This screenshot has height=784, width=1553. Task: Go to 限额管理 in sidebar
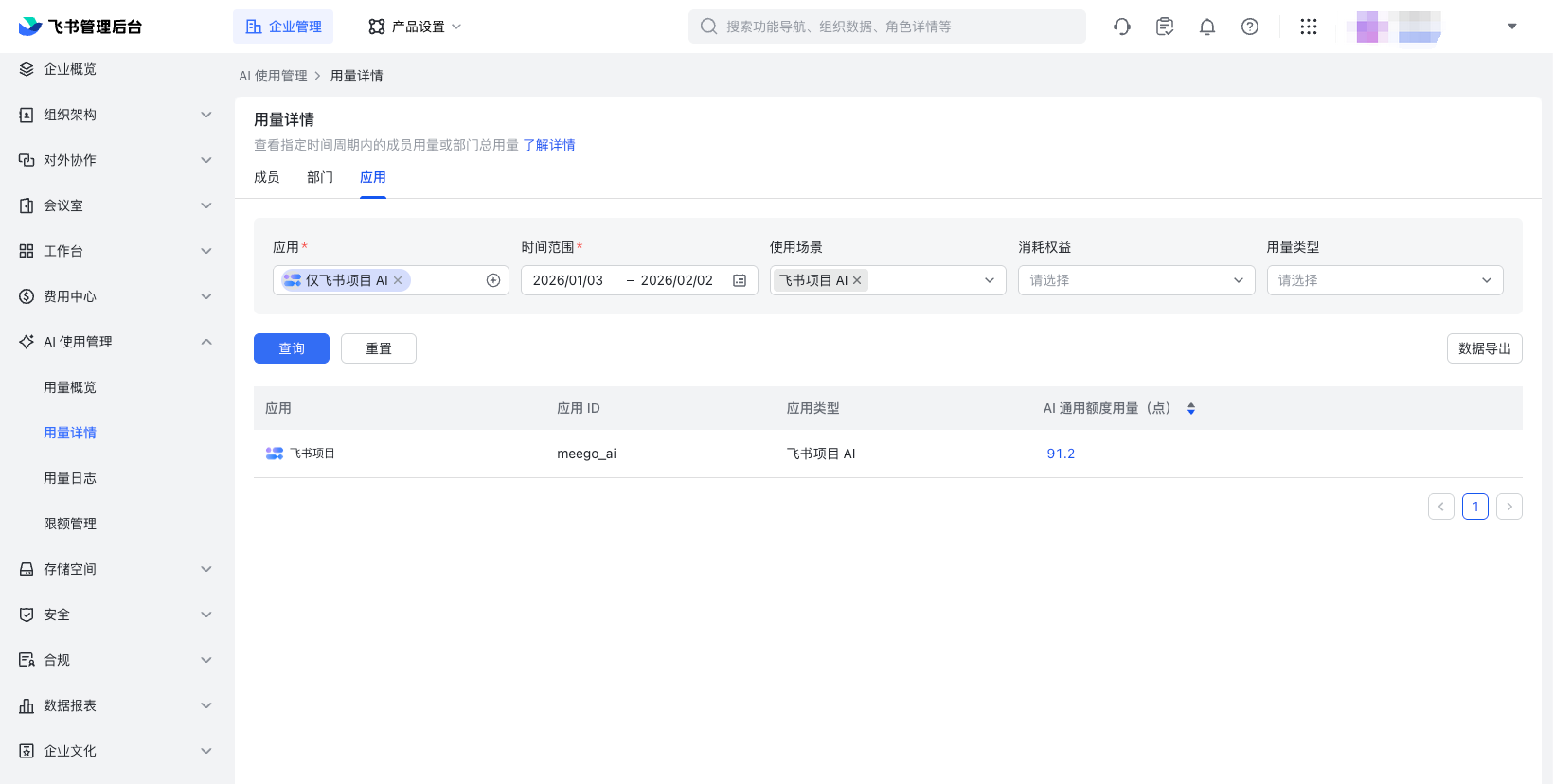click(70, 524)
